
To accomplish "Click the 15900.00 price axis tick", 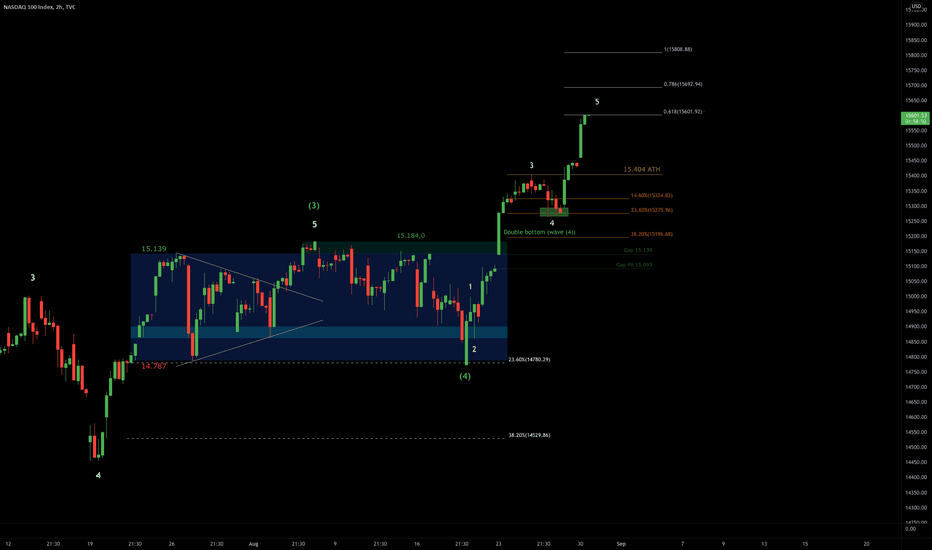I will coord(915,25).
